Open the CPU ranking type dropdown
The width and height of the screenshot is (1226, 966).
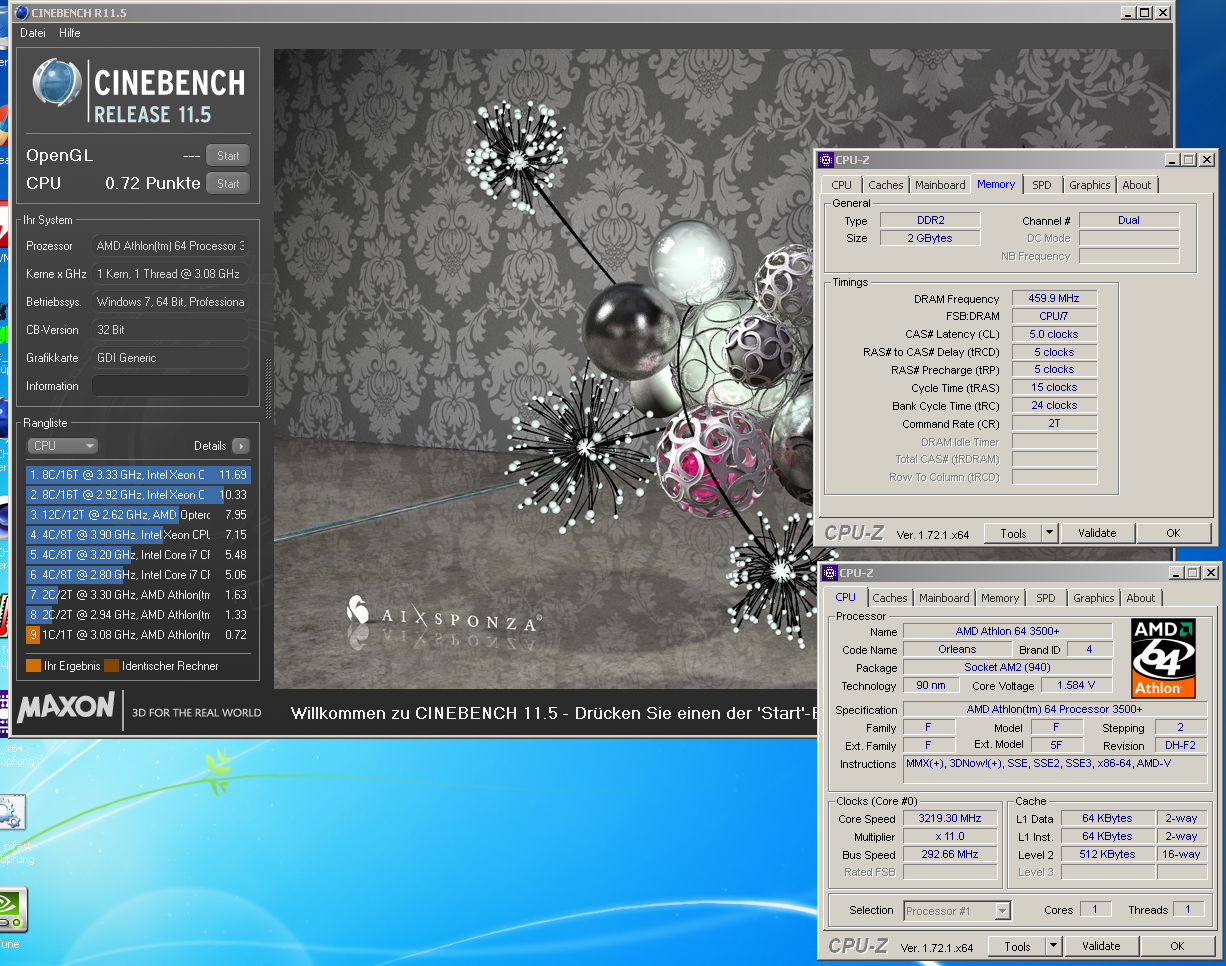(62, 446)
